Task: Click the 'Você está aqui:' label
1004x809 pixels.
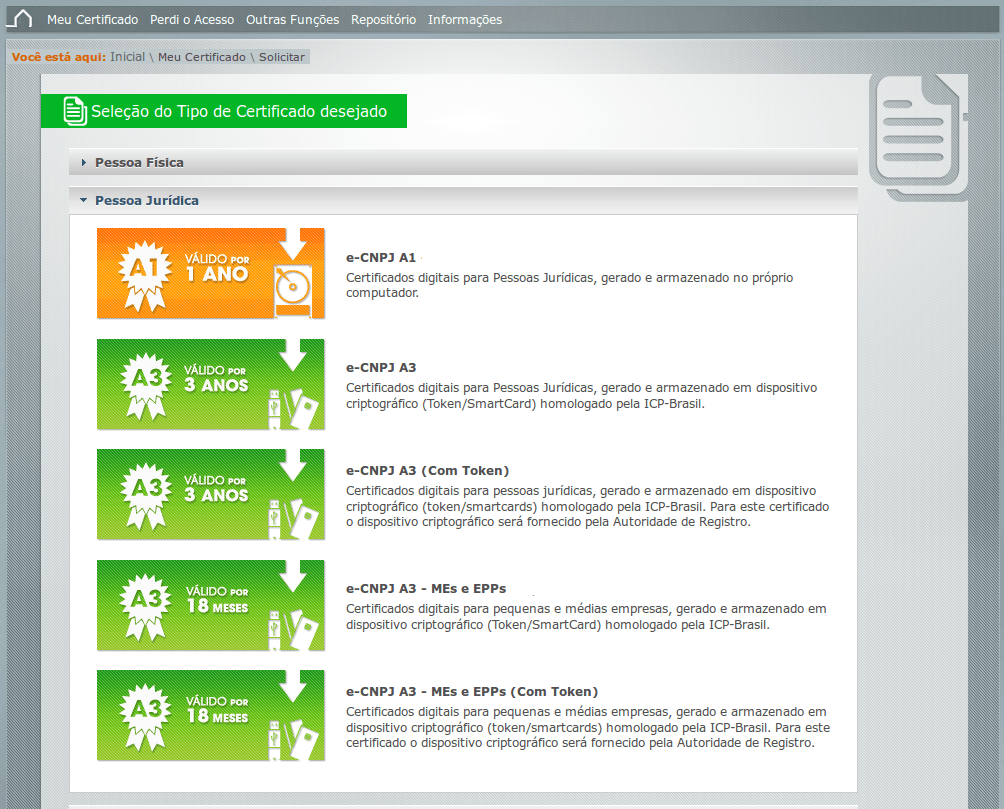Action: pos(58,57)
